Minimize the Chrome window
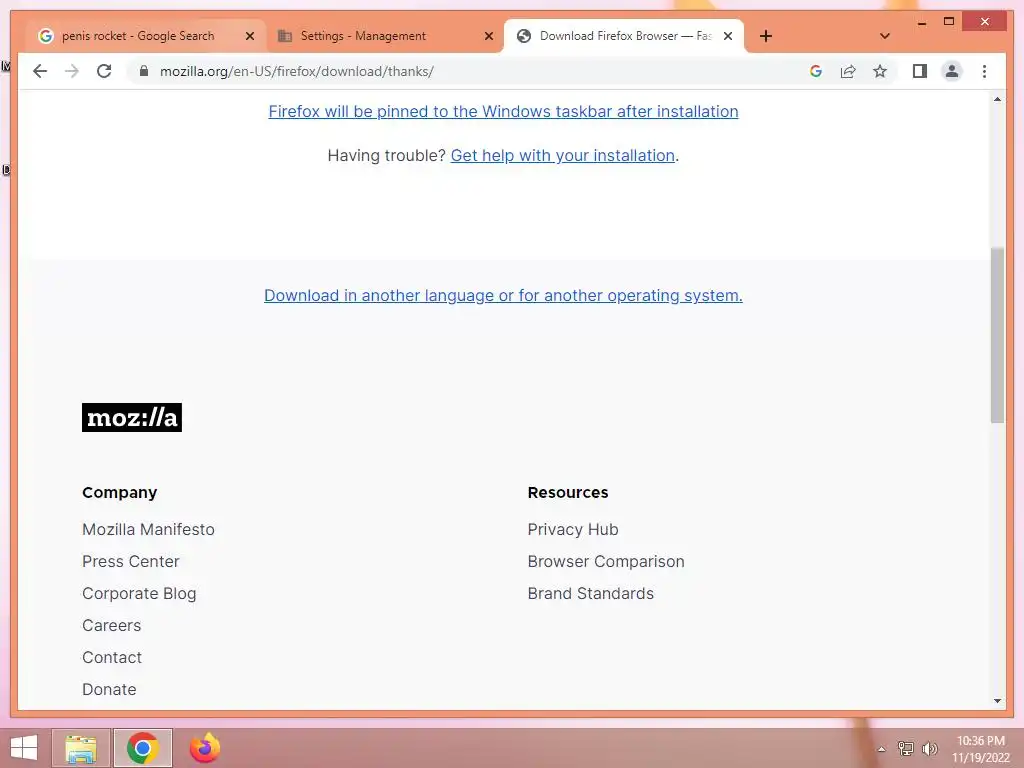The image size is (1024, 768). pos(922,22)
